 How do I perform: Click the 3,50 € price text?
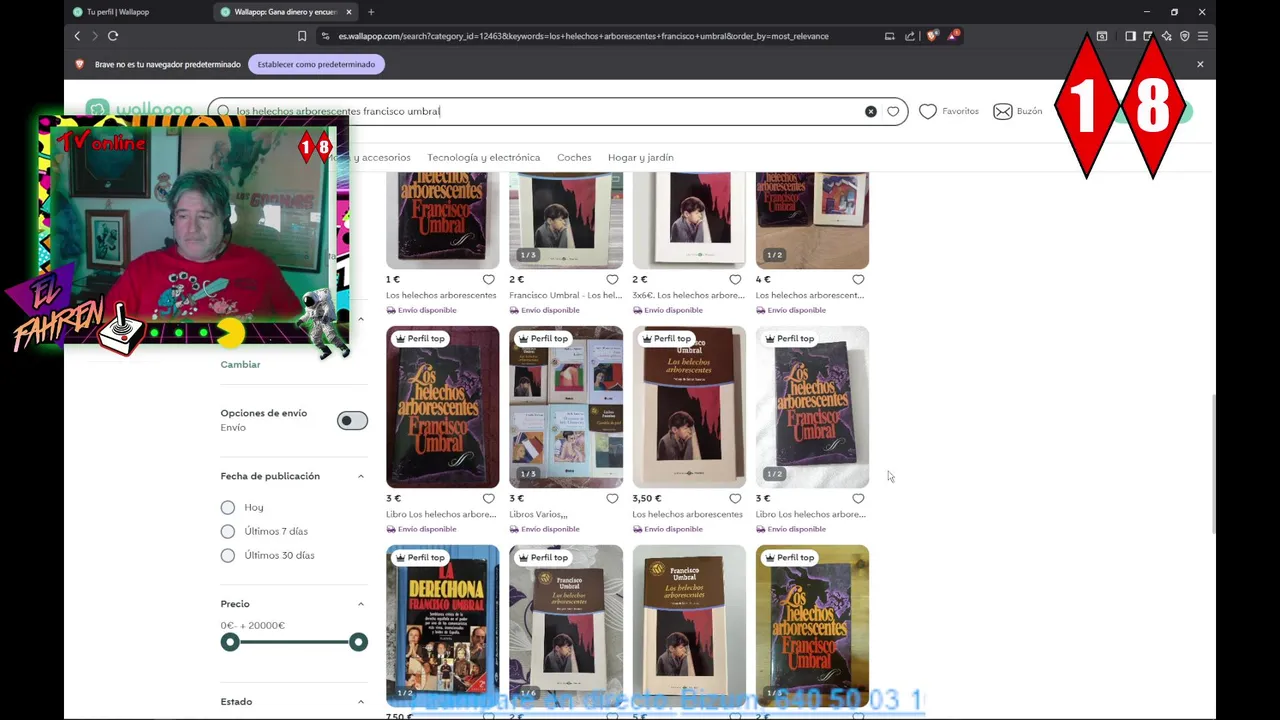click(x=646, y=498)
